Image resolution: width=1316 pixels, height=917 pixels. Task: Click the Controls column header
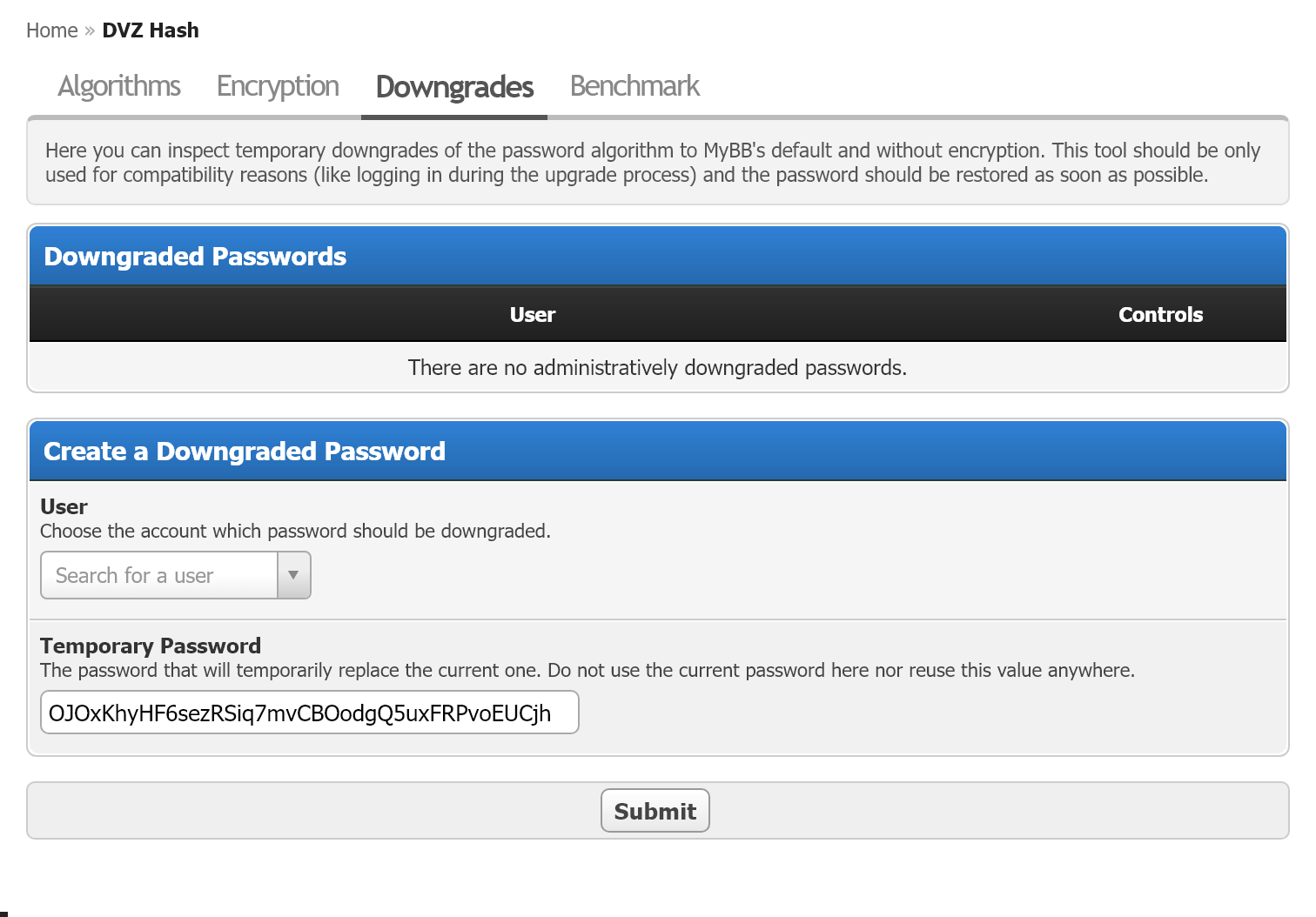point(1160,315)
